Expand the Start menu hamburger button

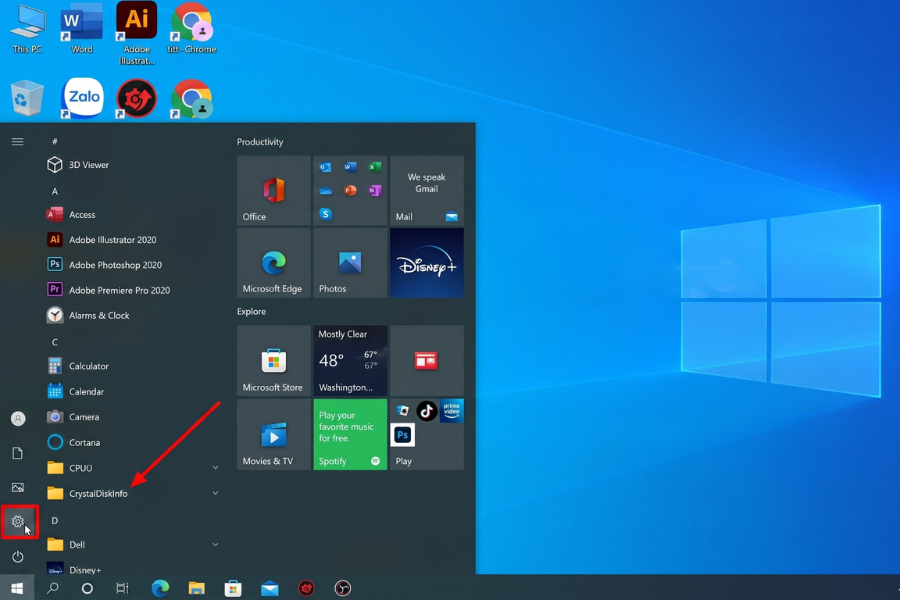point(18,141)
